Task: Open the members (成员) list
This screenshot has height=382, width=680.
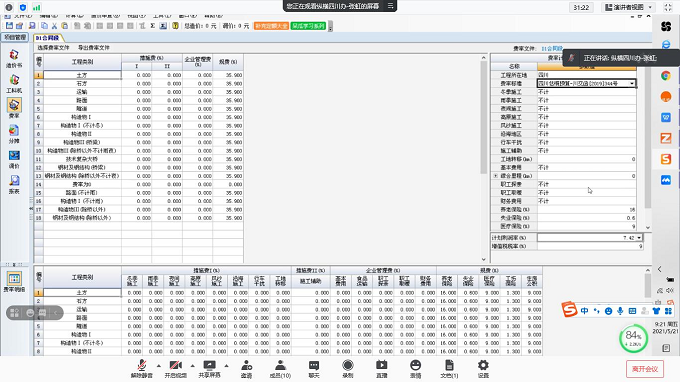Action: tap(280, 369)
